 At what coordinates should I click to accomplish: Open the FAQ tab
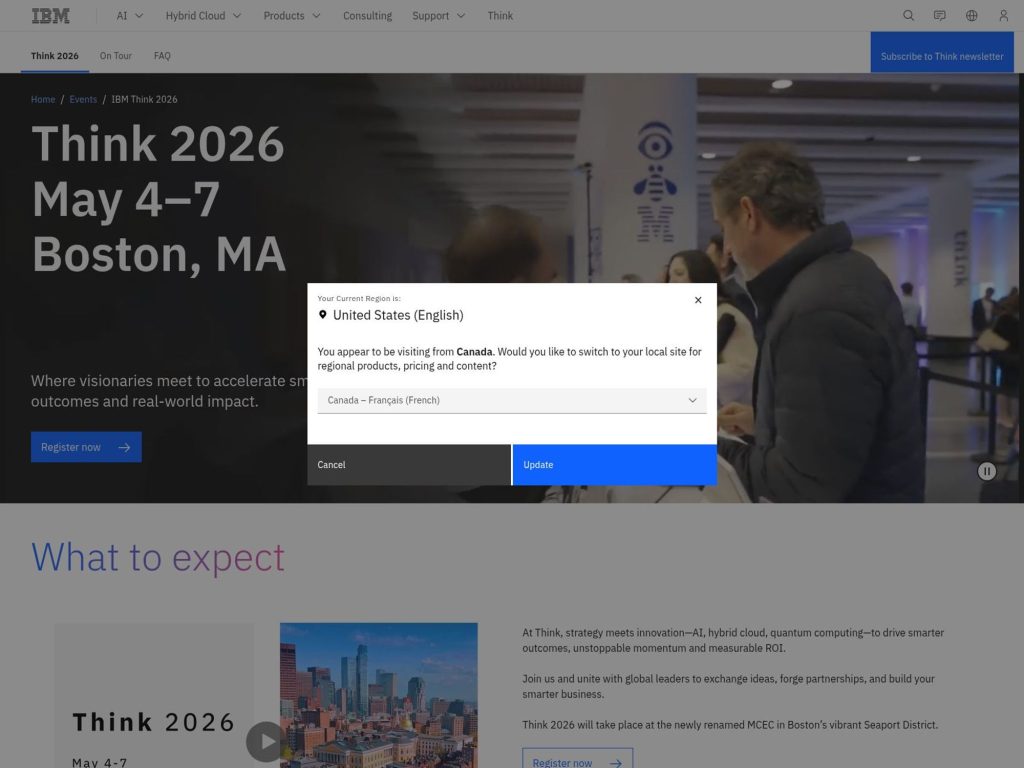(162, 55)
